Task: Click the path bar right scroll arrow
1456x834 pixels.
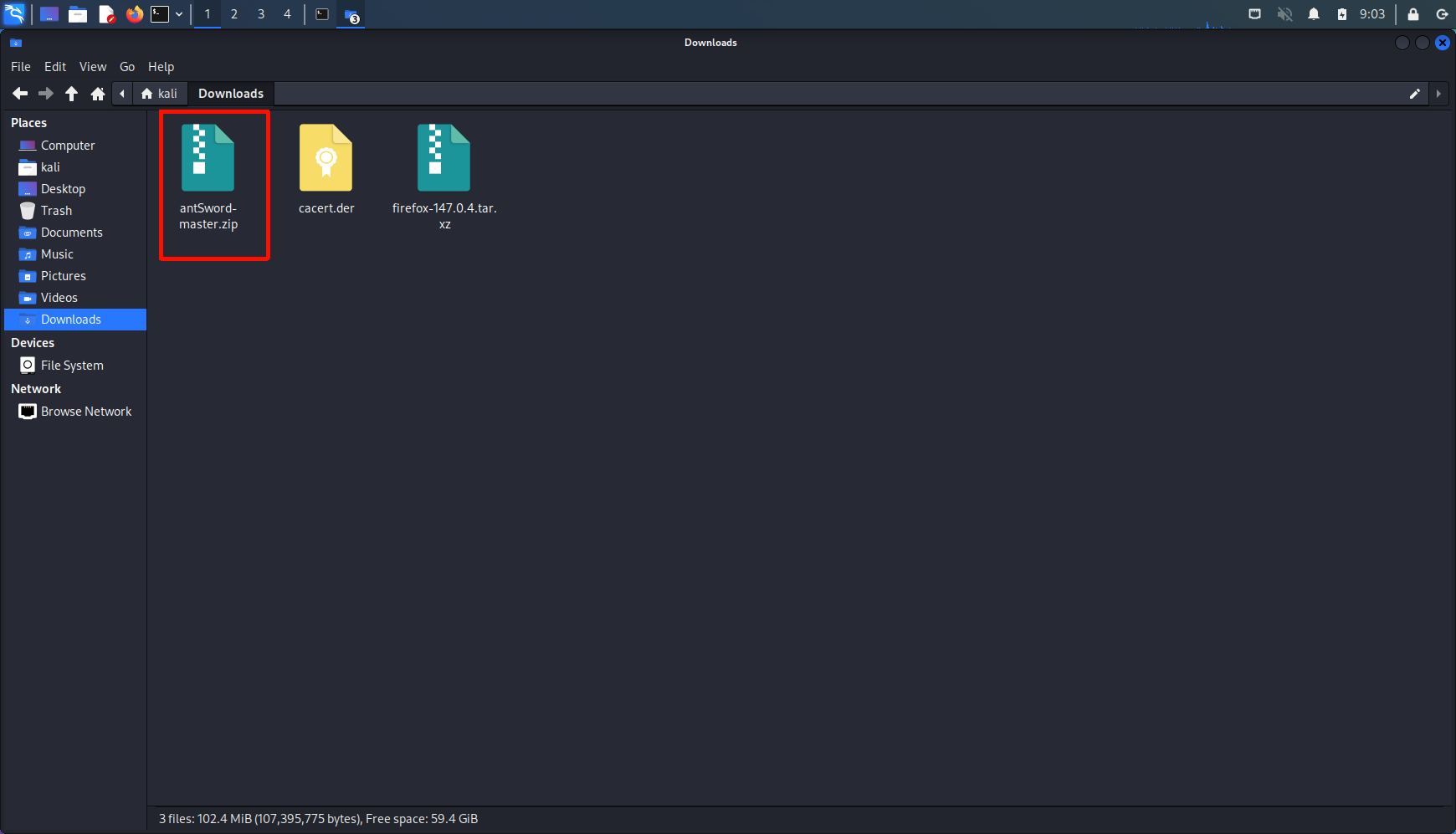Action: tap(1438, 94)
